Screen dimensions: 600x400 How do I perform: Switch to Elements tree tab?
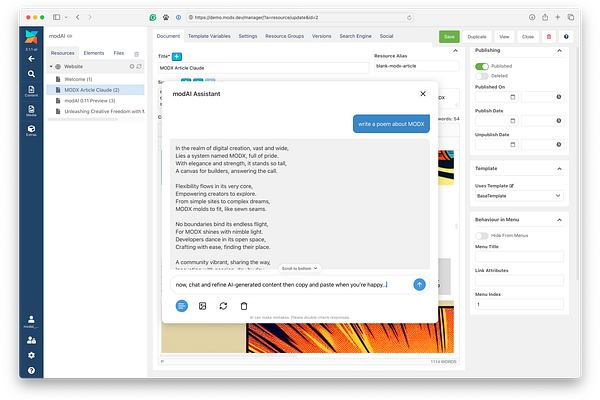94,53
